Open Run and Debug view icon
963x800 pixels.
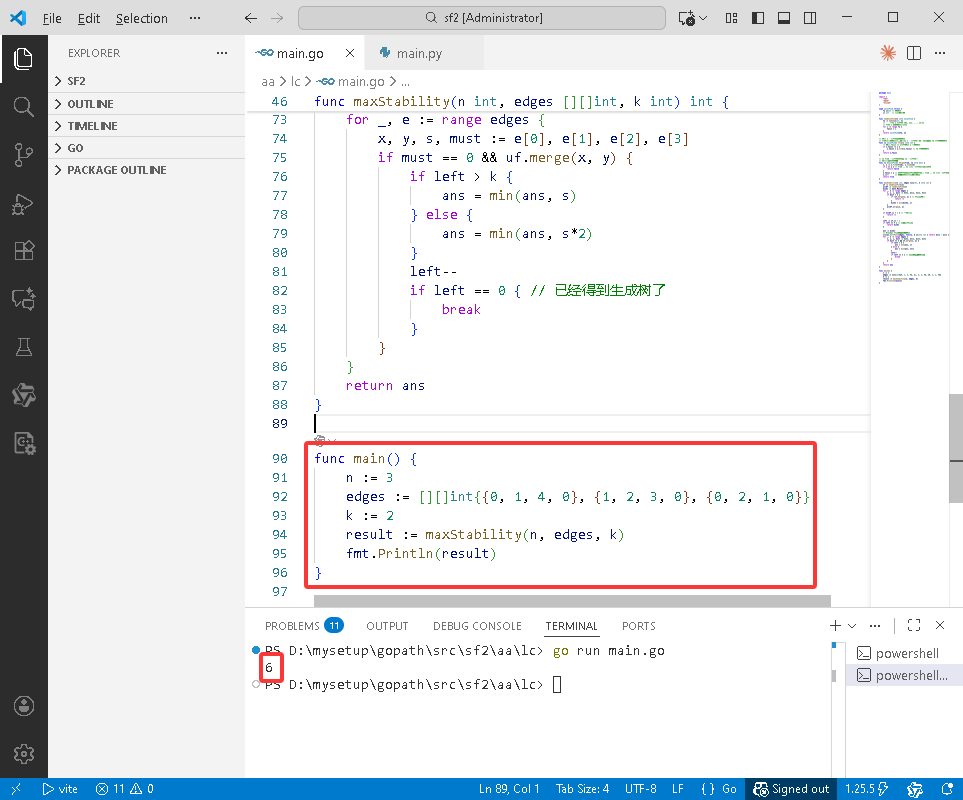coord(23,203)
